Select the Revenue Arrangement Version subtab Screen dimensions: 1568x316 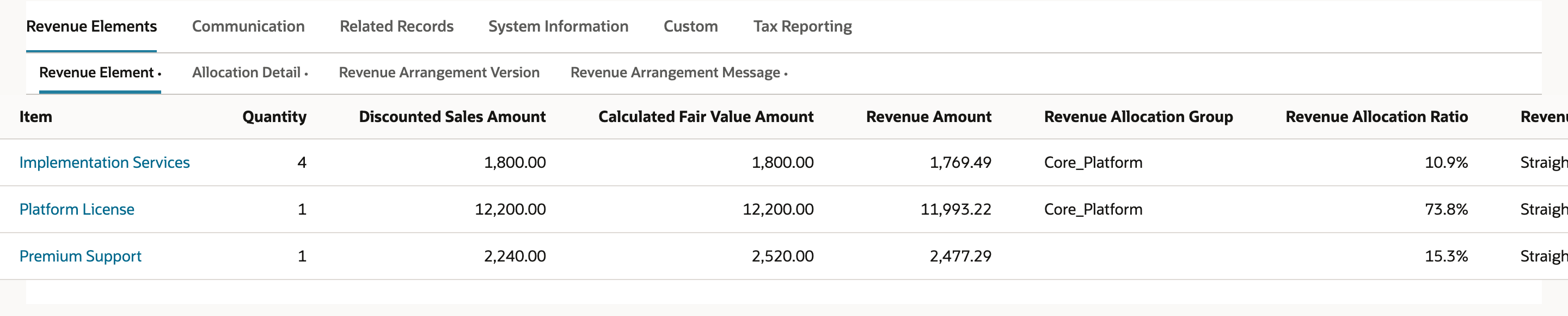(x=439, y=72)
